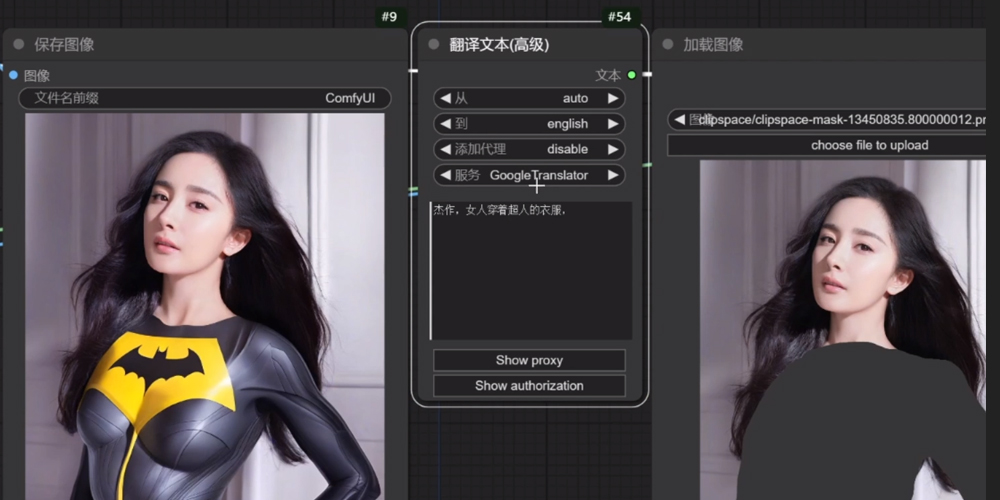Click the #9 node ID badge

click(390, 17)
